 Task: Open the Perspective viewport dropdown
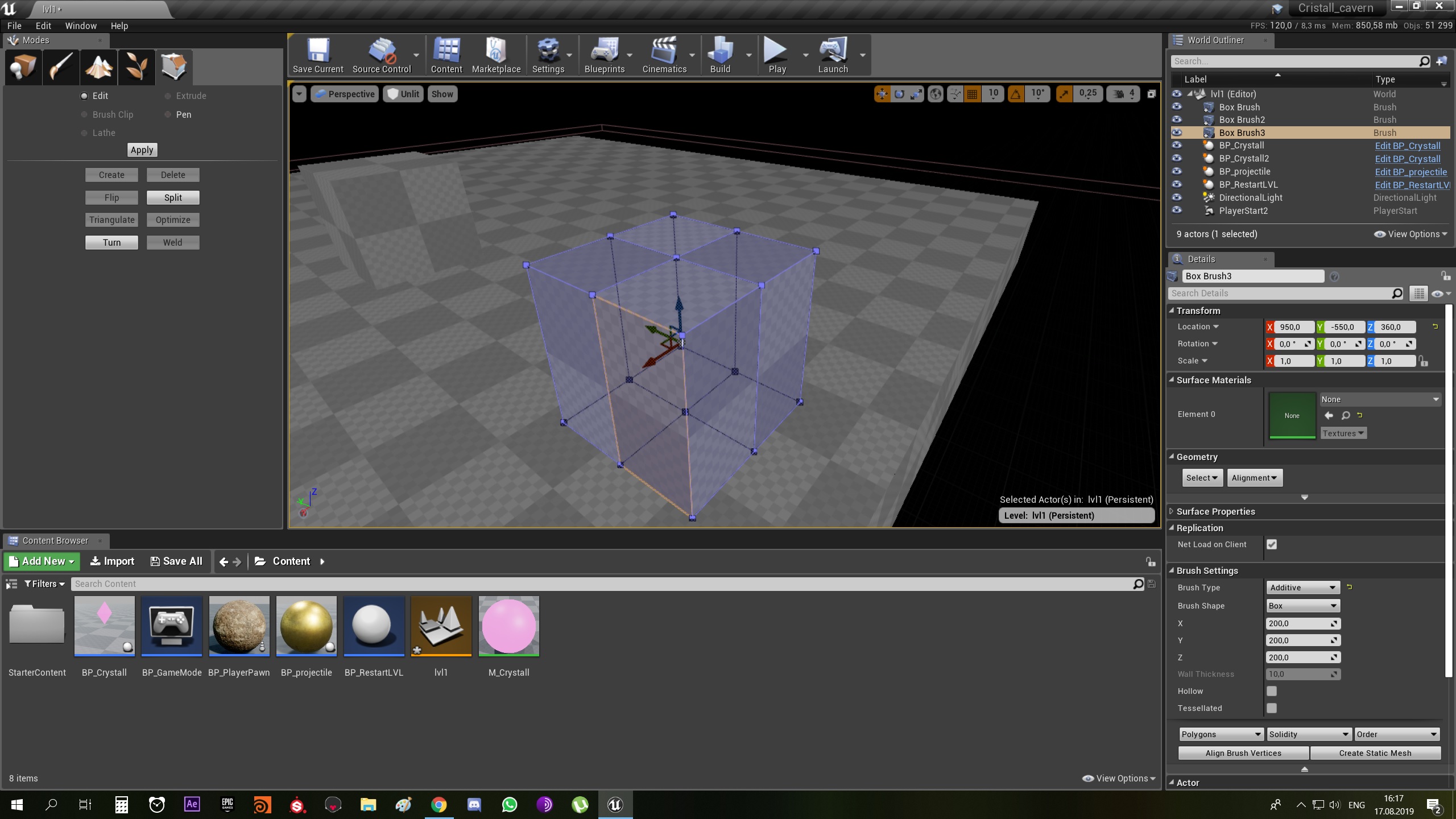tap(345, 94)
